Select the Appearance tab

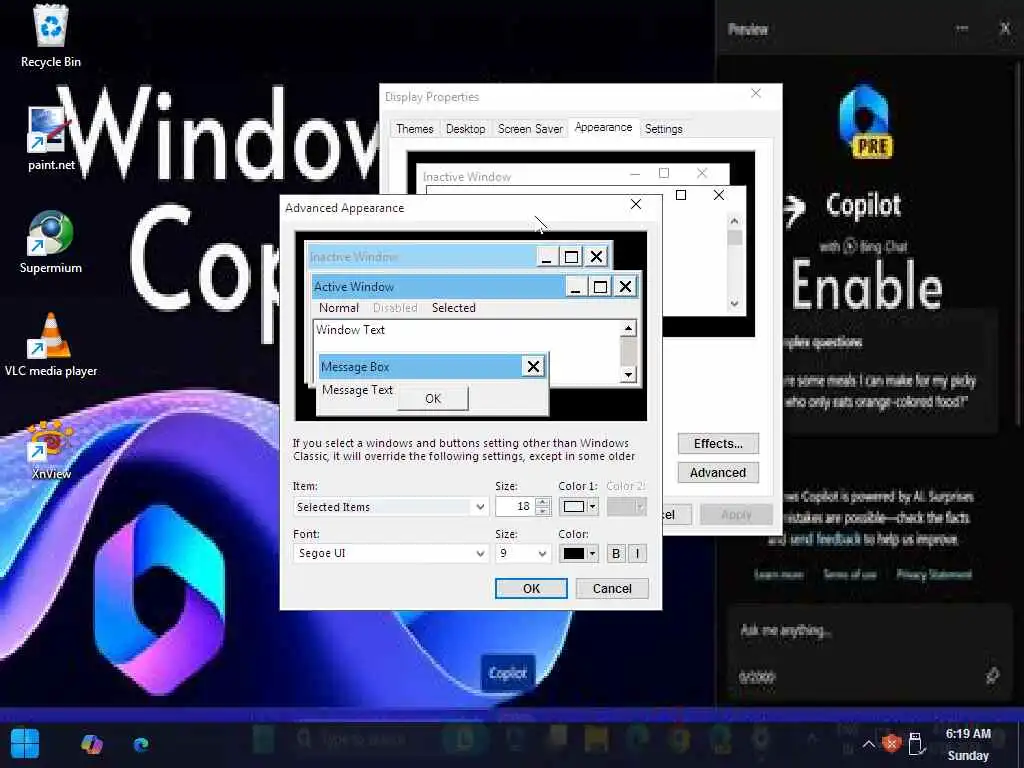[603, 127]
